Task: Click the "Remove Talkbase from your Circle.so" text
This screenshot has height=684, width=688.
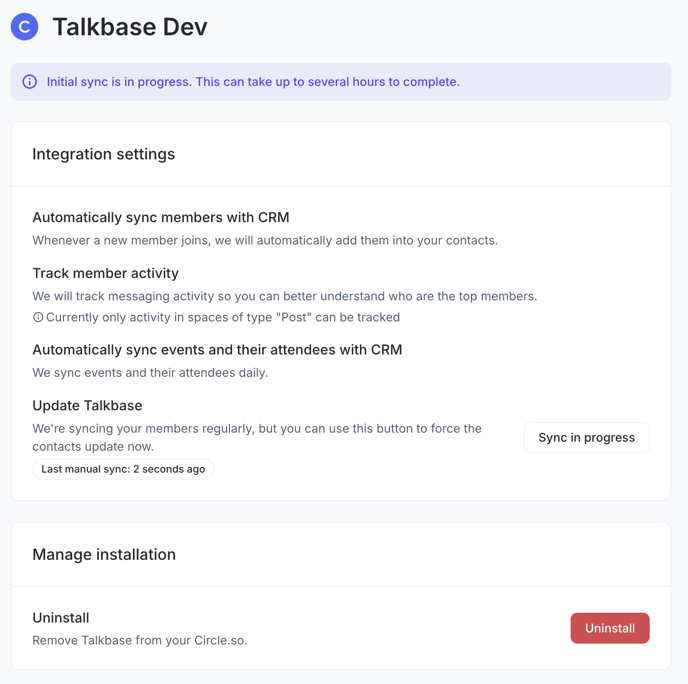Action: [140, 640]
